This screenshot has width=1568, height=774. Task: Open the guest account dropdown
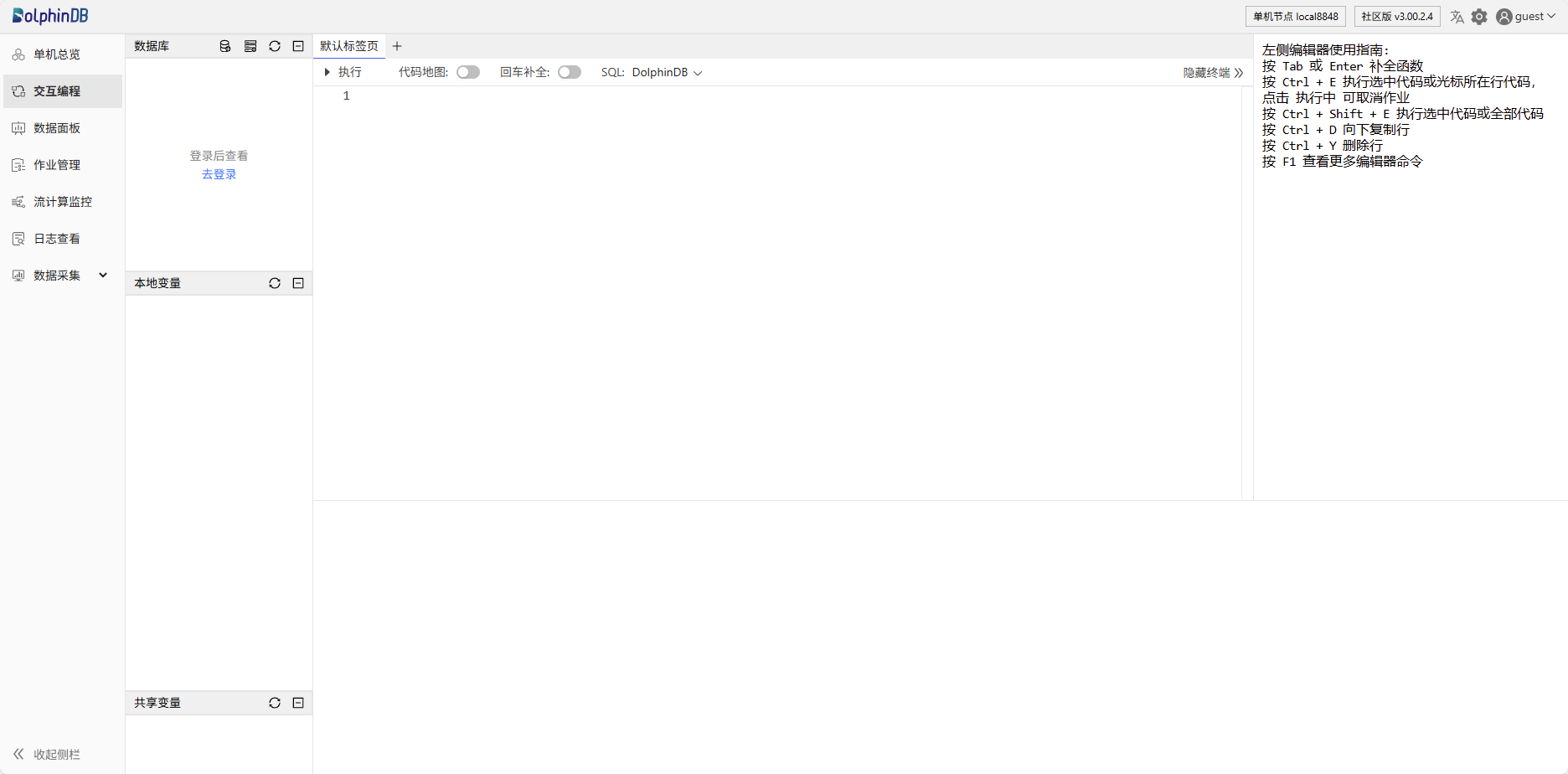tap(1526, 16)
